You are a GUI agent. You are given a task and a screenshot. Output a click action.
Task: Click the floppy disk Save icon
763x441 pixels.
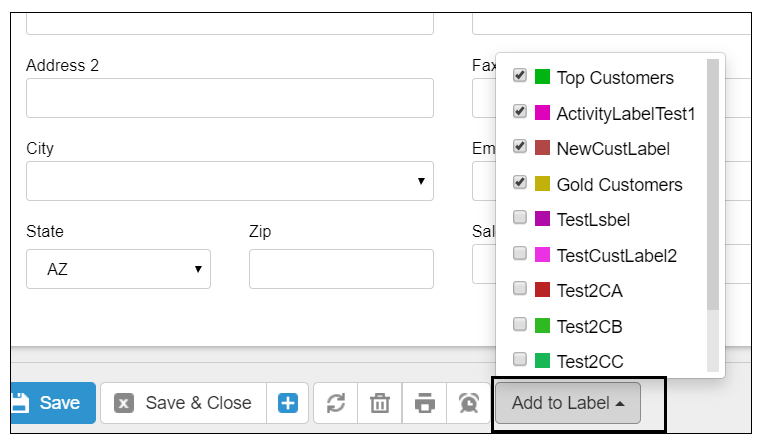coord(19,403)
